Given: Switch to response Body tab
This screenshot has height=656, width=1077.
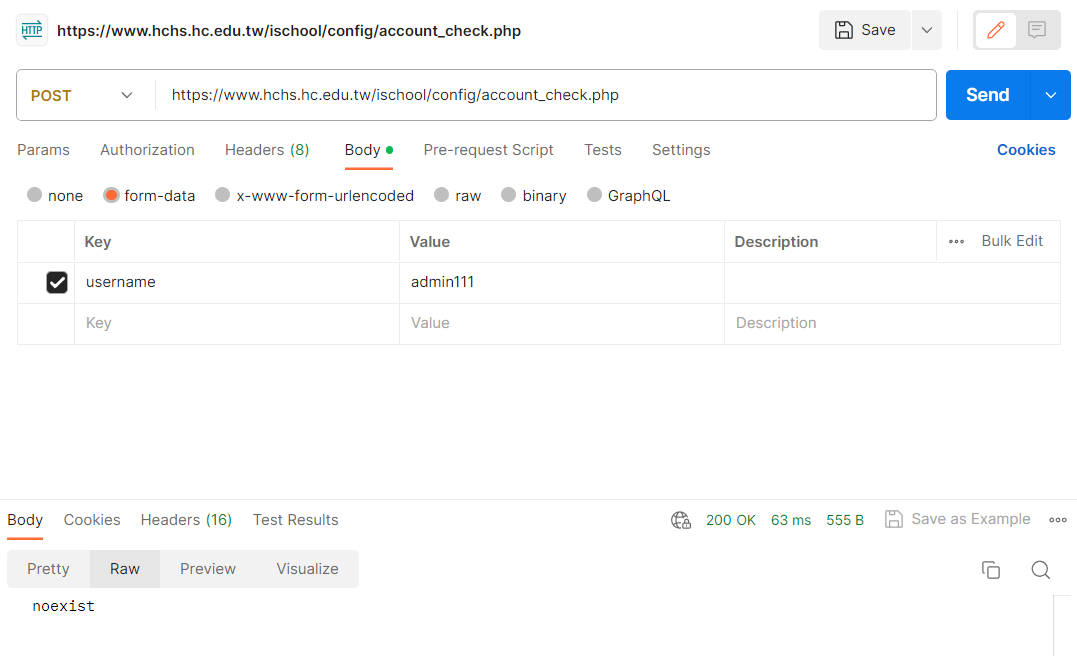Looking at the screenshot, I should coord(25,520).
